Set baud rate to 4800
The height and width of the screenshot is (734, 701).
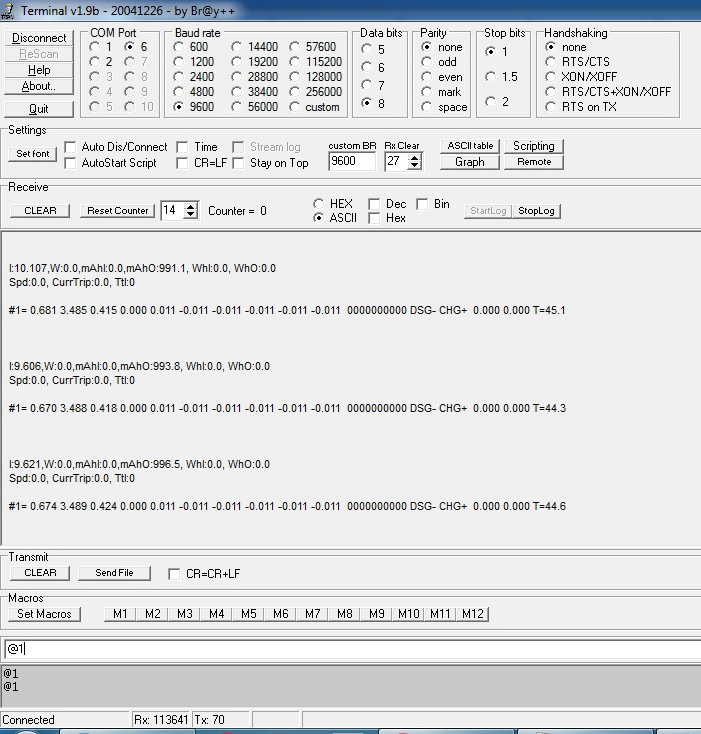(178, 92)
